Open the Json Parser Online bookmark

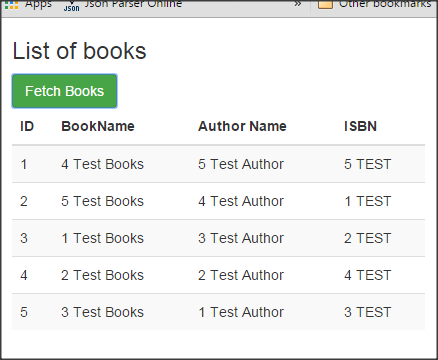(x=133, y=4)
